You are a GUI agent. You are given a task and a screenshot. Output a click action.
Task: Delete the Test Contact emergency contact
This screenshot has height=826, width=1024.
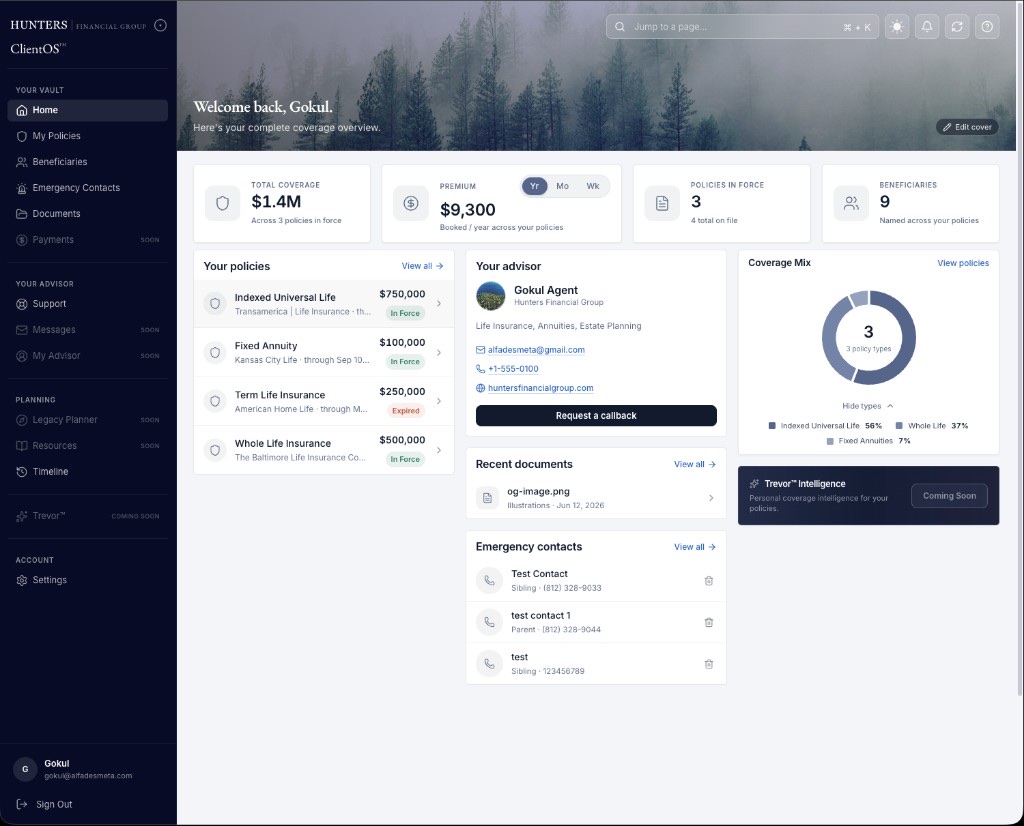point(709,580)
